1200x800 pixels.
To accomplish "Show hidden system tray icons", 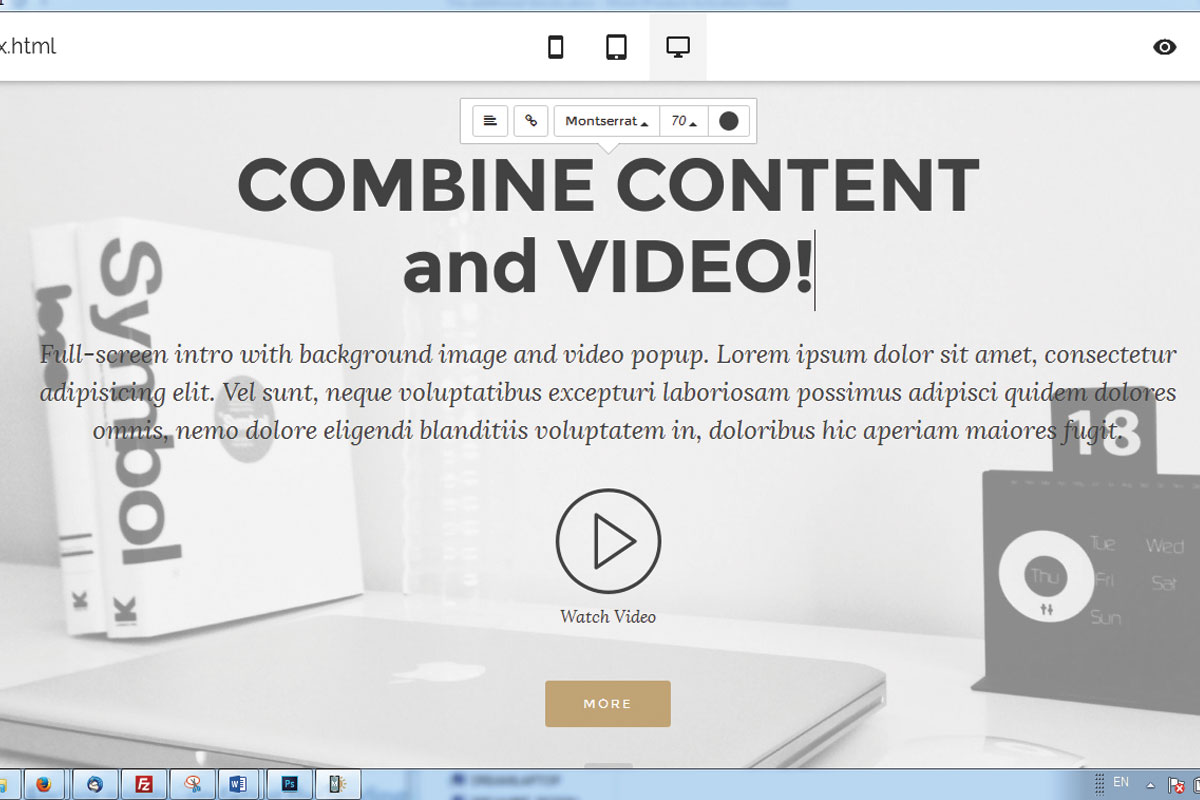I will click(x=1150, y=785).
